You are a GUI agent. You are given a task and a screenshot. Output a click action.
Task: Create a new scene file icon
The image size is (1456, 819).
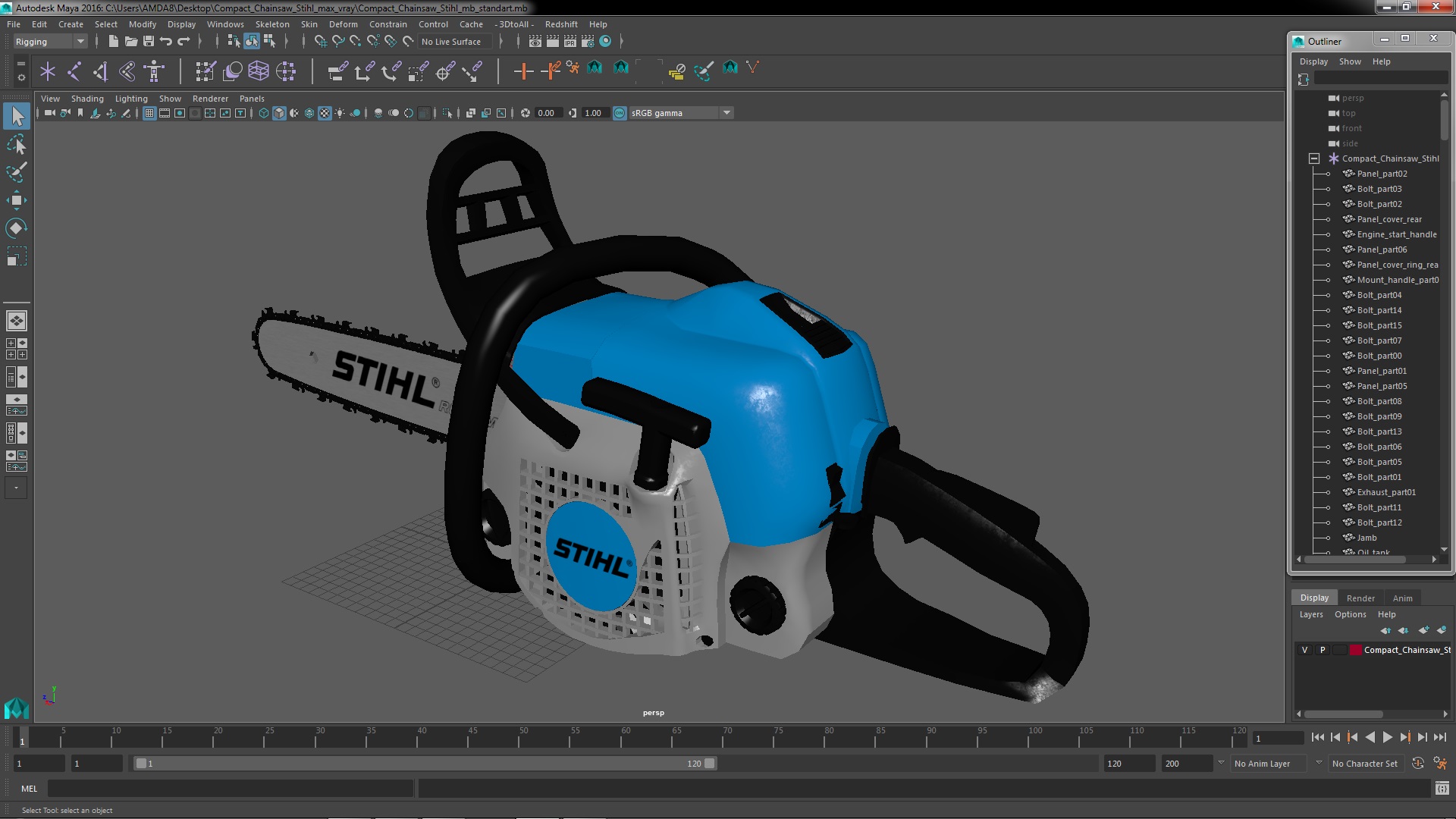(x=113, y=41)
